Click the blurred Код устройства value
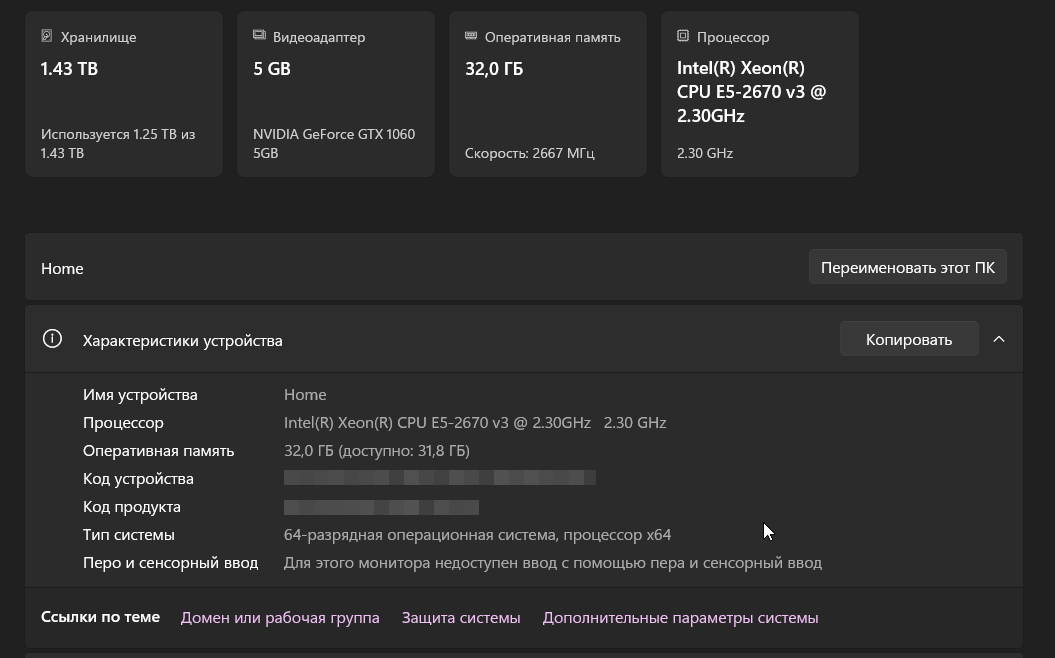The height and width of the screenshot is (658, 1055). pos(439,478)
